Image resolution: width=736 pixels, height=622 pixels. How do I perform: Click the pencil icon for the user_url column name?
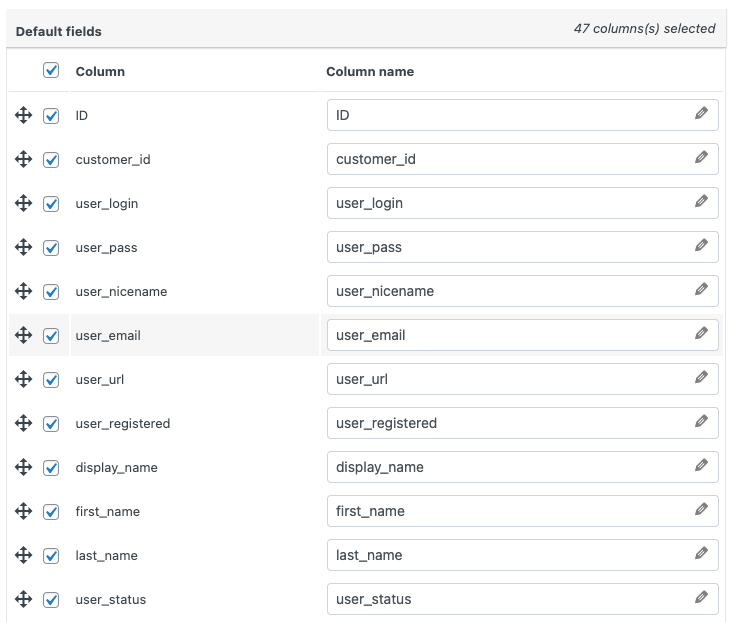click(701, 377)
